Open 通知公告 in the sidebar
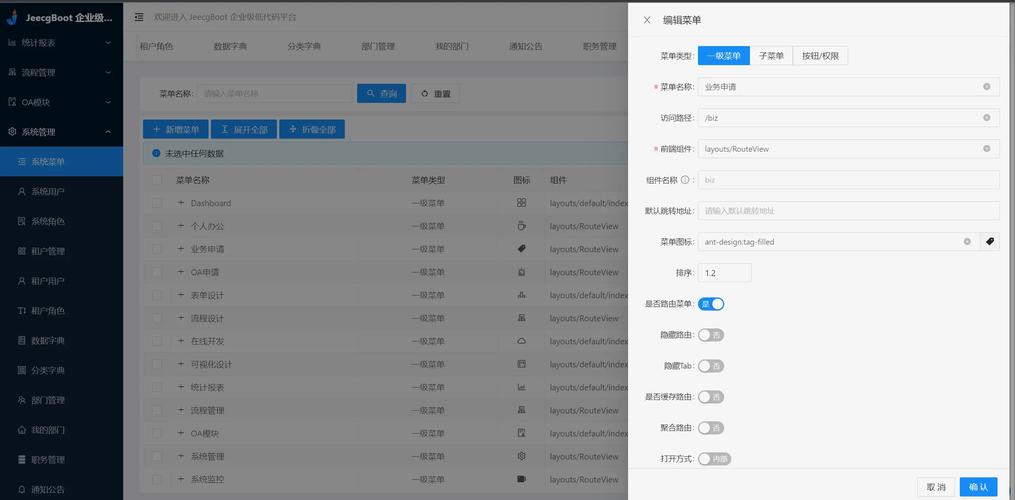The width and height of the screenshot is (1015, 500). tap(61, 489)
